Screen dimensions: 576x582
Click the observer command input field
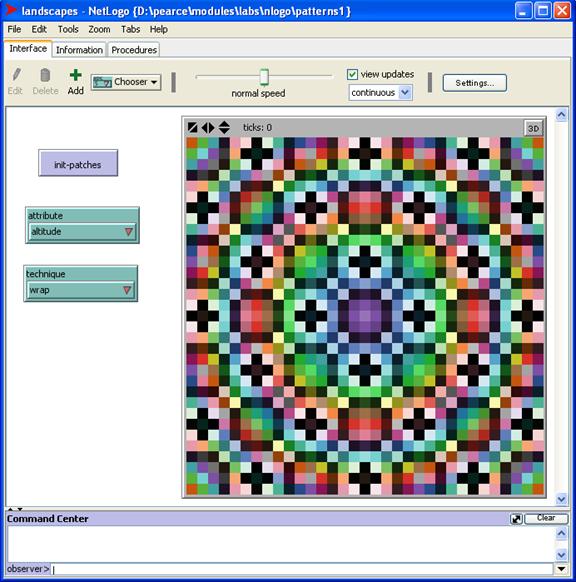point(302,569)
